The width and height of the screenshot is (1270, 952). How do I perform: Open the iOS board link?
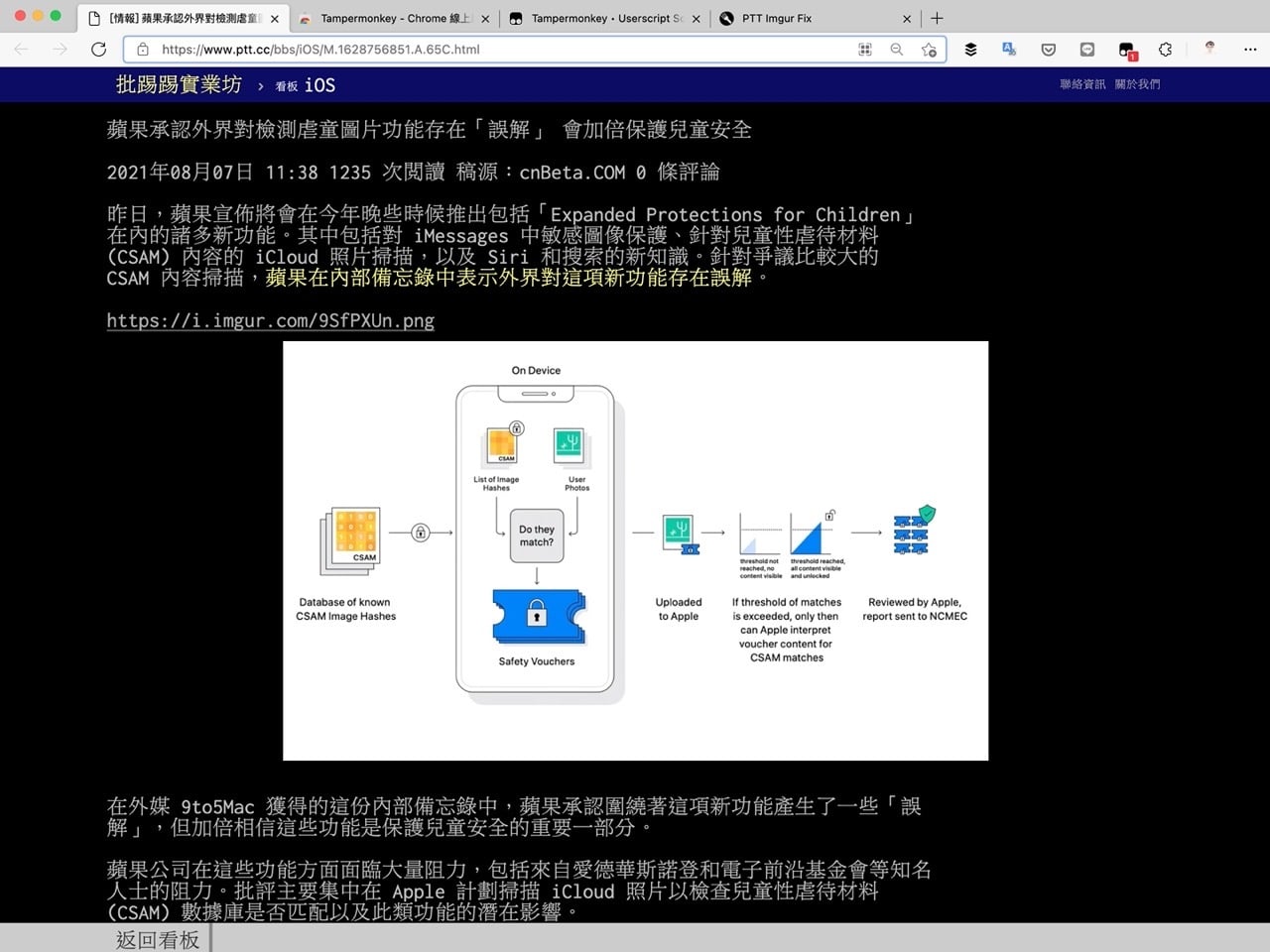[x=306, y=85]
